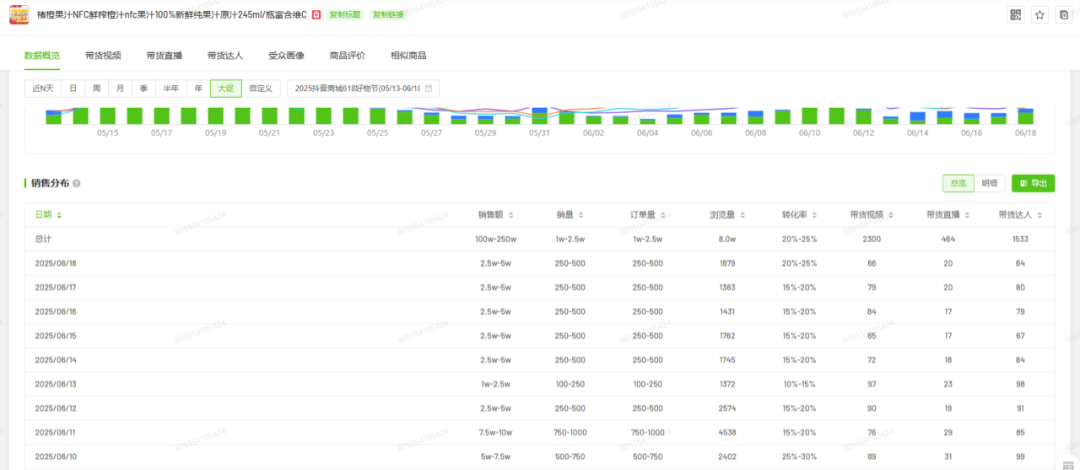Select the 大促 time range option

tap(225, 89)
